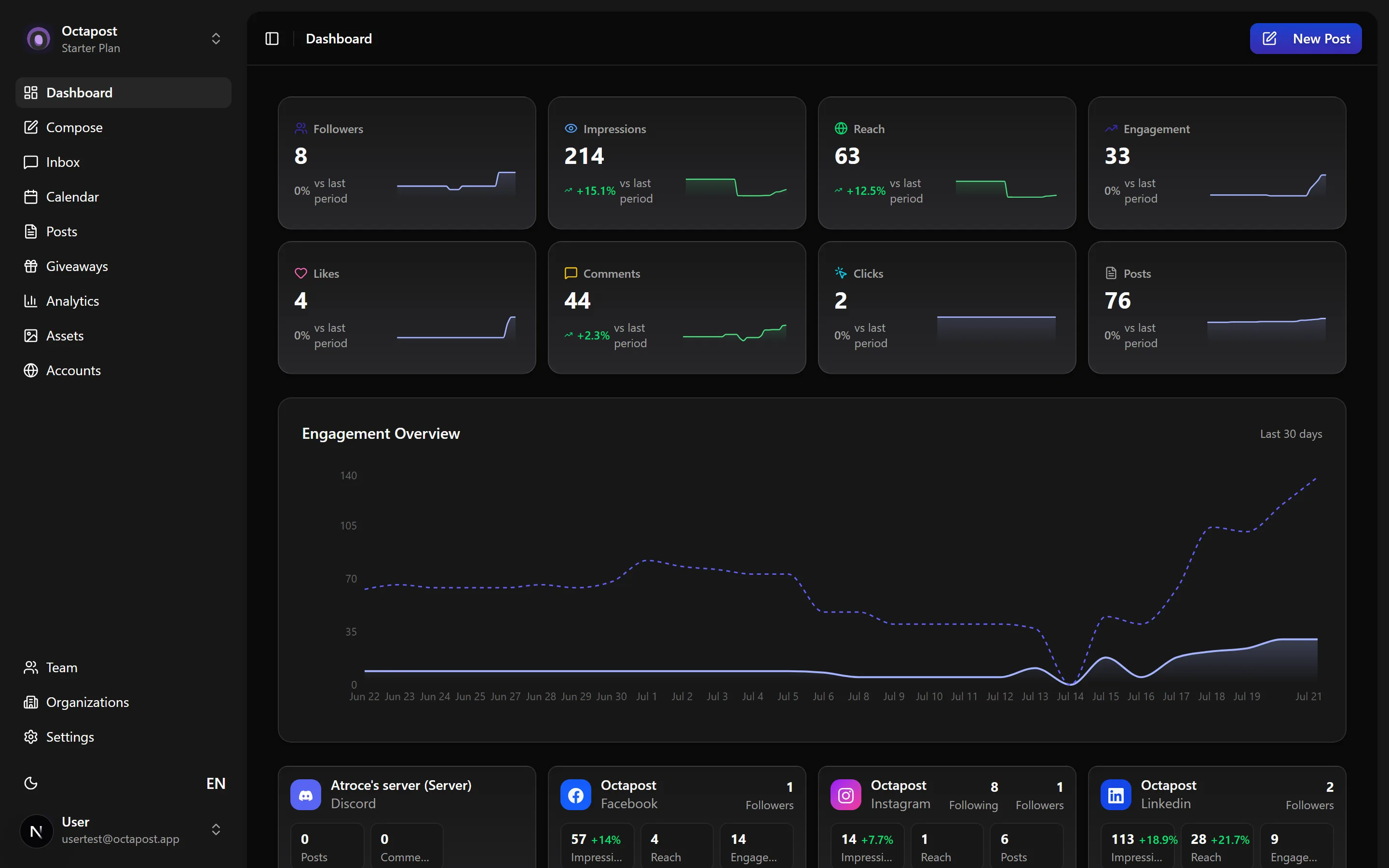Screen dimensions: 1389x868
Task: Go to the Team page
Action: [x=123, y=667]
